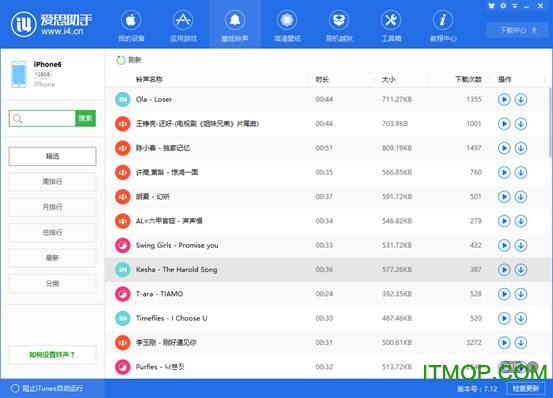Open the title bar dropdown menu arrow
The width and height of the screenshot is (553, 398).
(x=515, y=6)
